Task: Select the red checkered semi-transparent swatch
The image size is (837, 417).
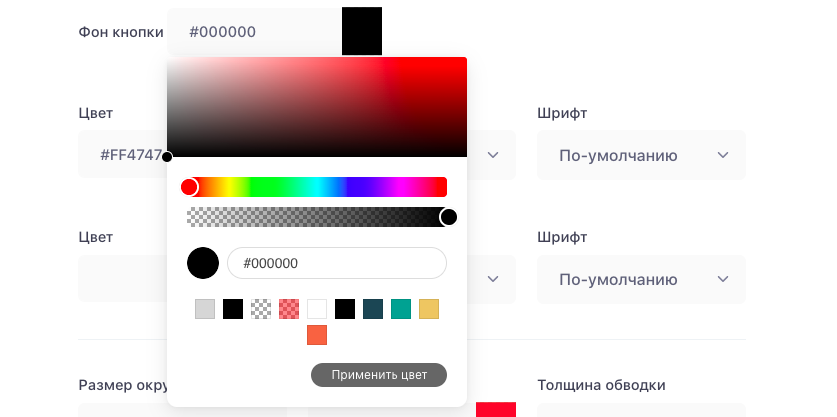Action: pyautogui.click(x=289, y=309)
